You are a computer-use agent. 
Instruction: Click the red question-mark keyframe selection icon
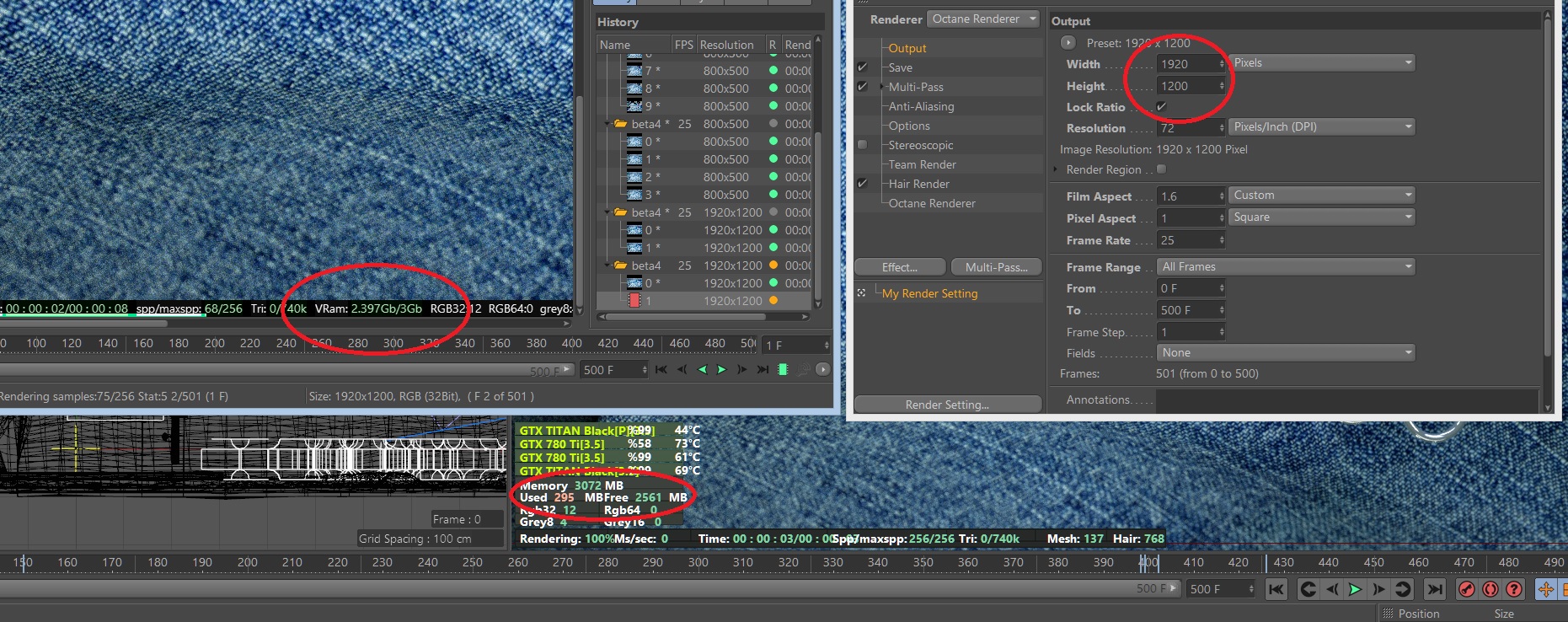click(x=1514, y=589)
